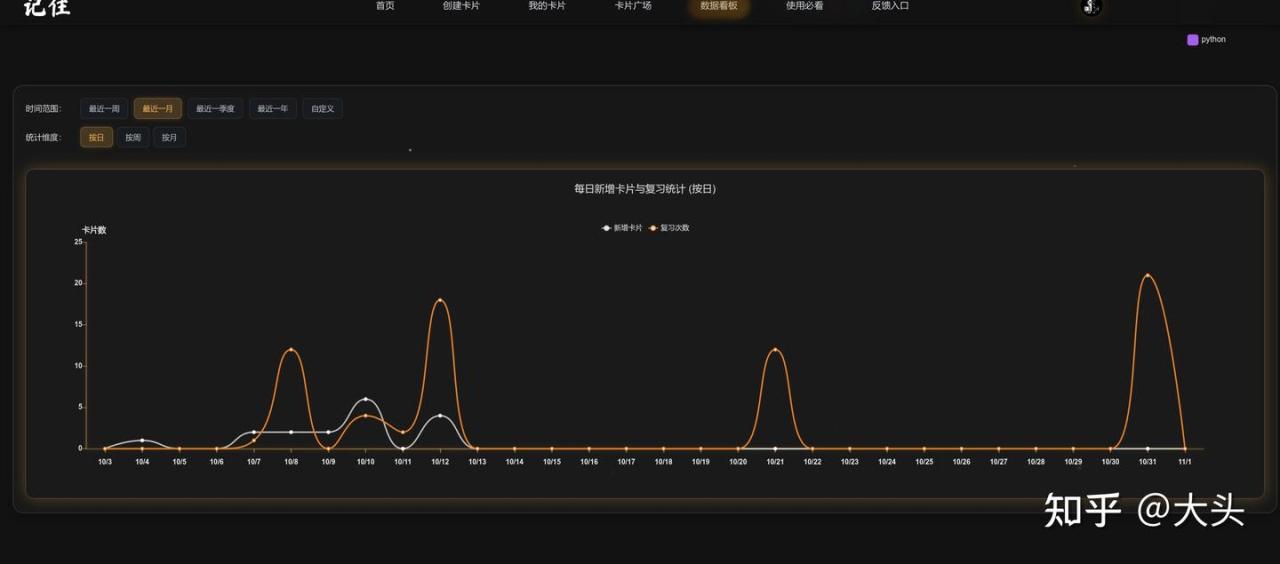Open the 自定义 custom range option
This screenshot has width=1280, height=564.
322,109
